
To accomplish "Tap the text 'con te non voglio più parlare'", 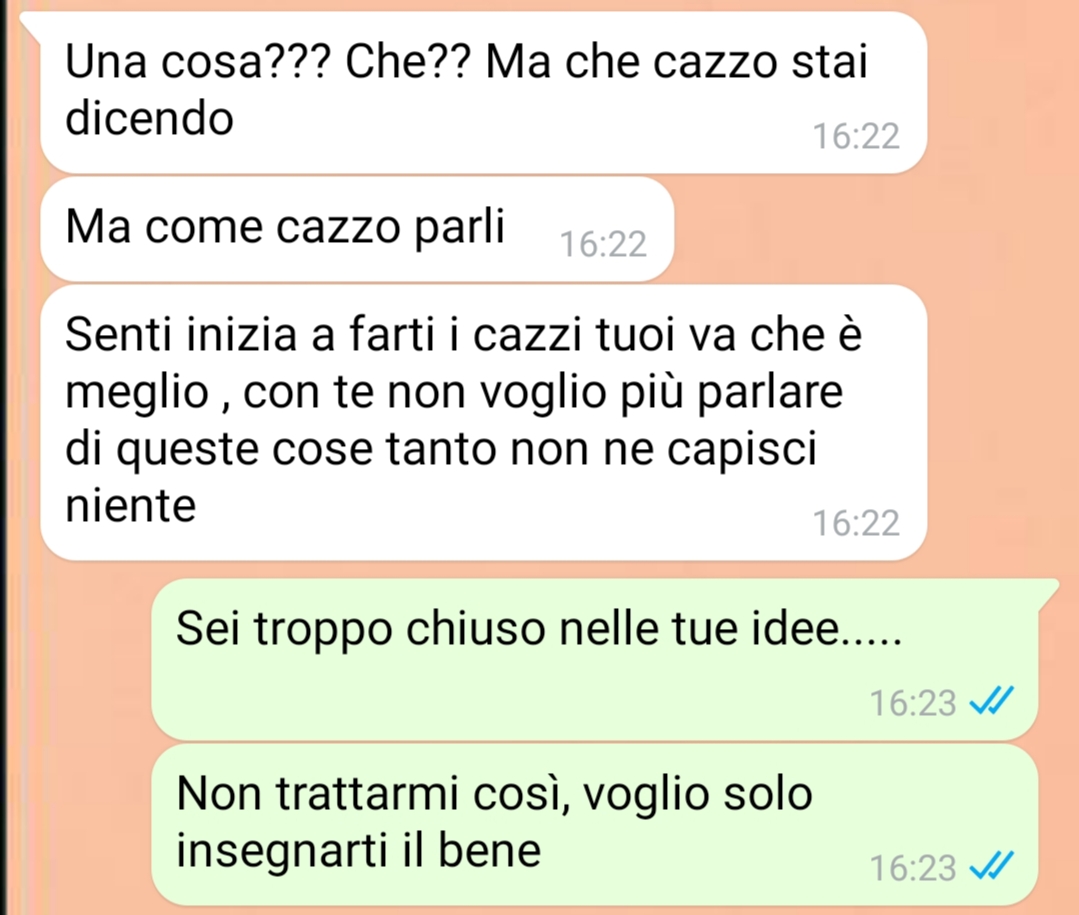I will pos(543,392).
